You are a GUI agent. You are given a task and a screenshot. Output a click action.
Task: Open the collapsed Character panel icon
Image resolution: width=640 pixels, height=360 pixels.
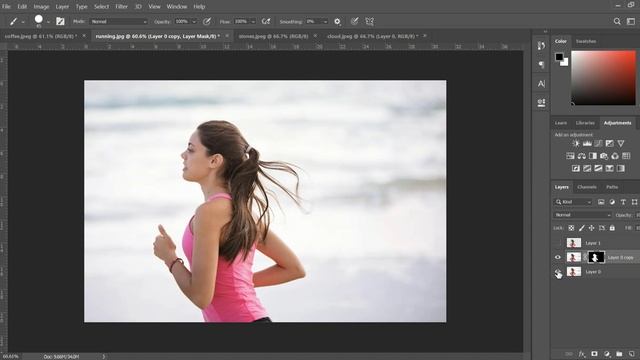(541, 84)
